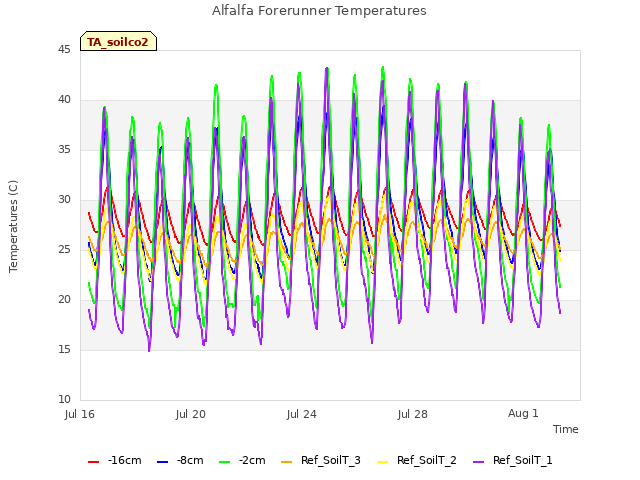Click the 35 y-axis tick label
This screenshot has height=480, width=640.
pyautogui.click(x=64, y=150)
